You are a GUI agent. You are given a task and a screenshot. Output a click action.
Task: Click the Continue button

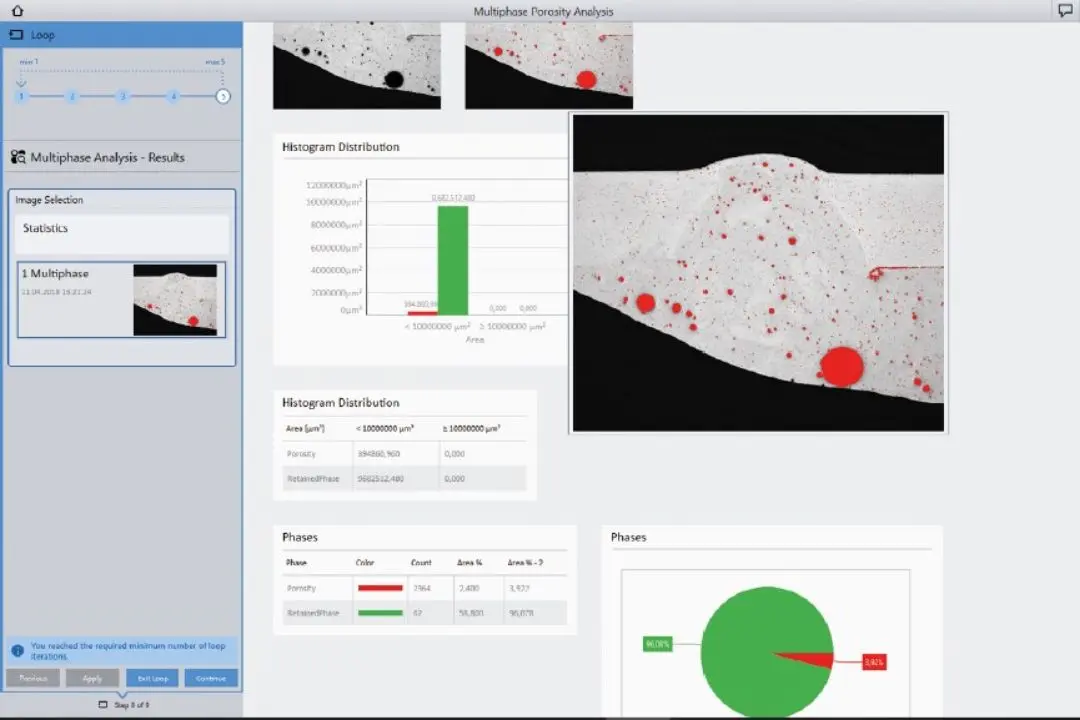pos(211,678)
